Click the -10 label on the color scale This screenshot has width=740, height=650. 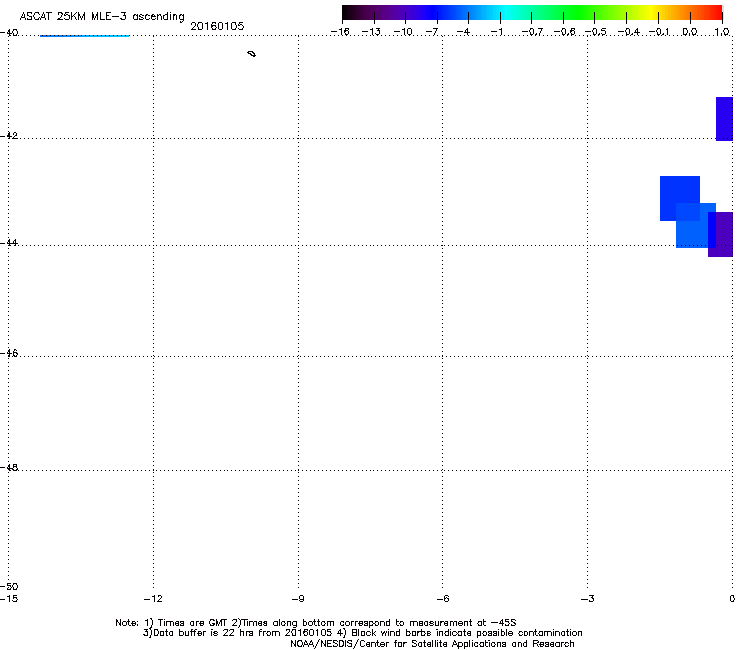point(403,32)
